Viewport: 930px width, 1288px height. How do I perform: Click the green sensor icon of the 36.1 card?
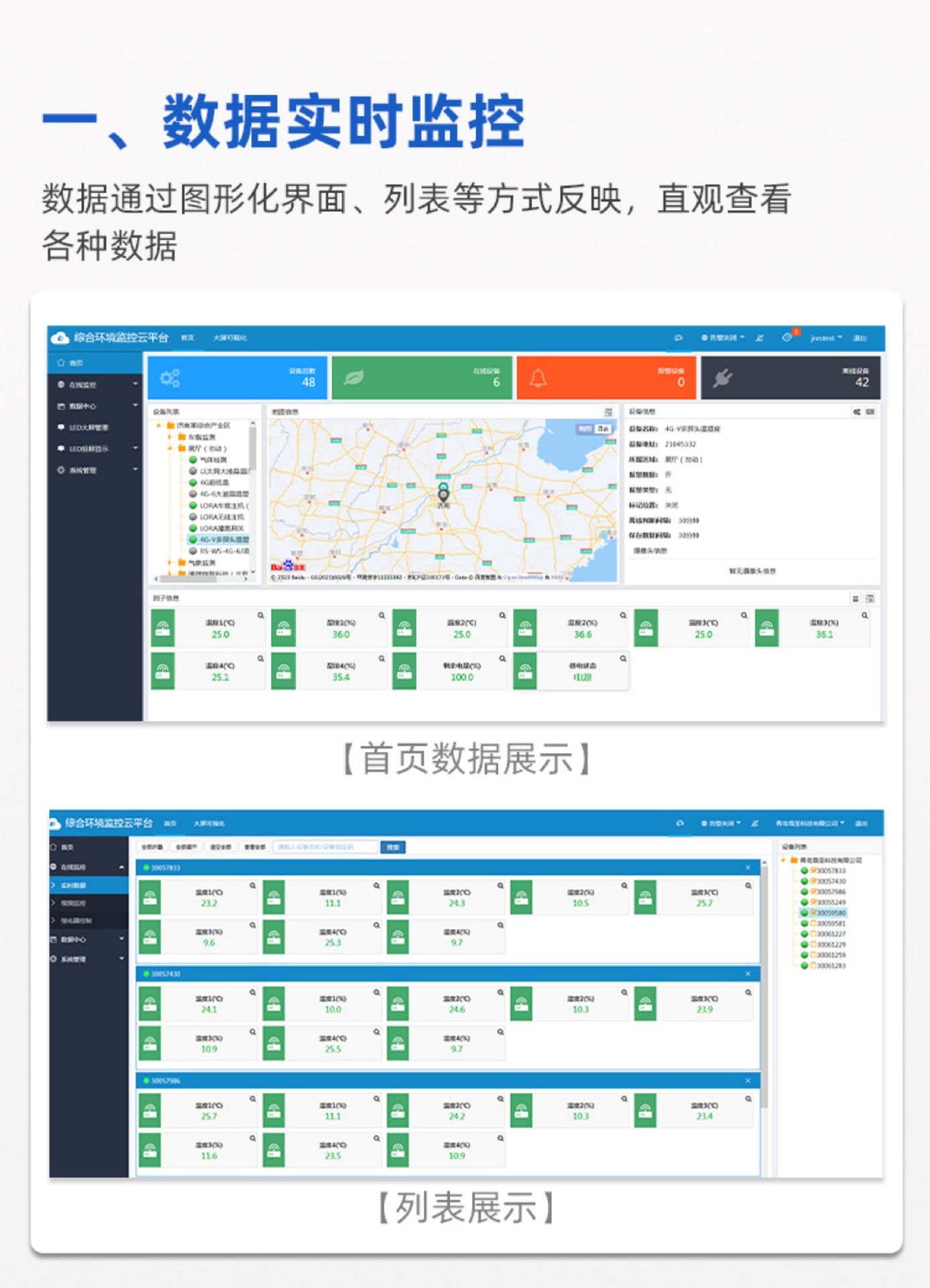[766, 628]
